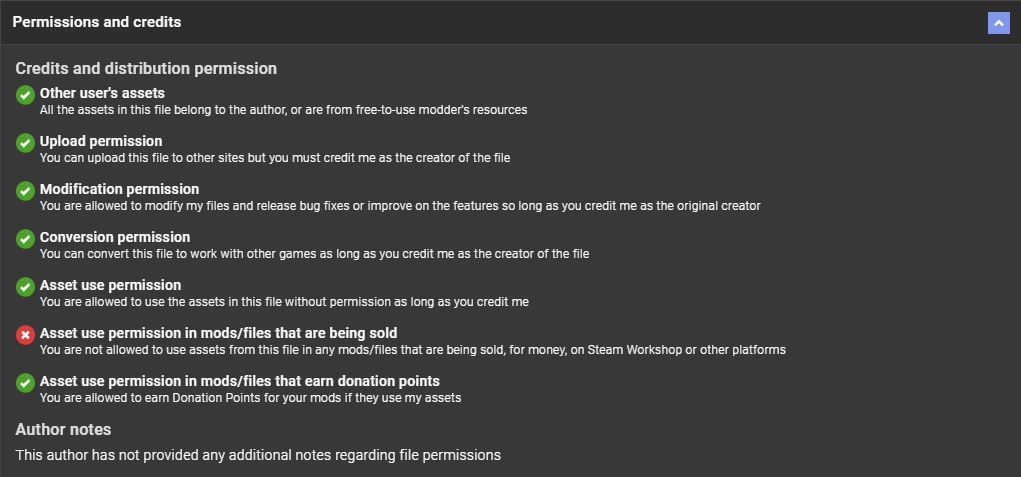Click the Permissions and credits header title

[x=97, y=22]
